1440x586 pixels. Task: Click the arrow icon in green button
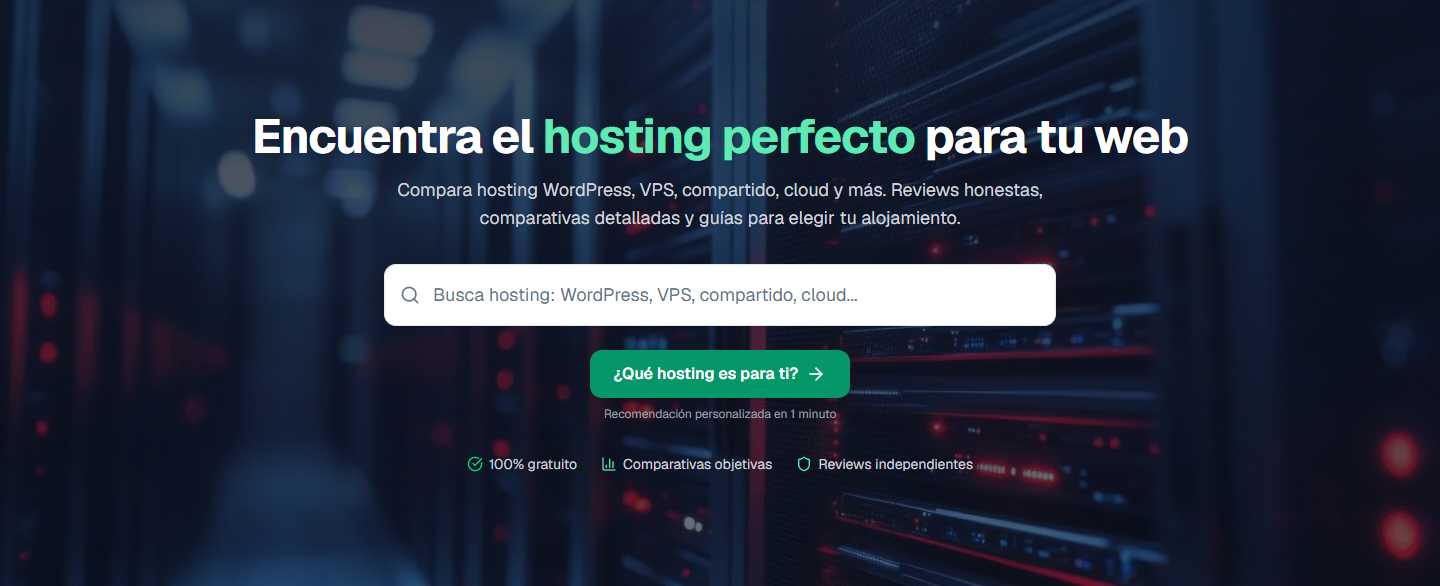tap(816, 374)
